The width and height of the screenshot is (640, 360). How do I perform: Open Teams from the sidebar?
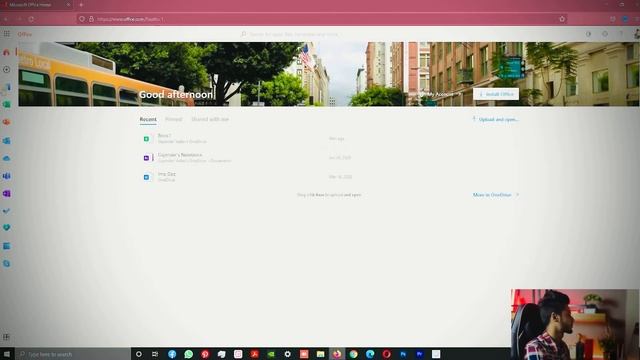coord(7,176)
